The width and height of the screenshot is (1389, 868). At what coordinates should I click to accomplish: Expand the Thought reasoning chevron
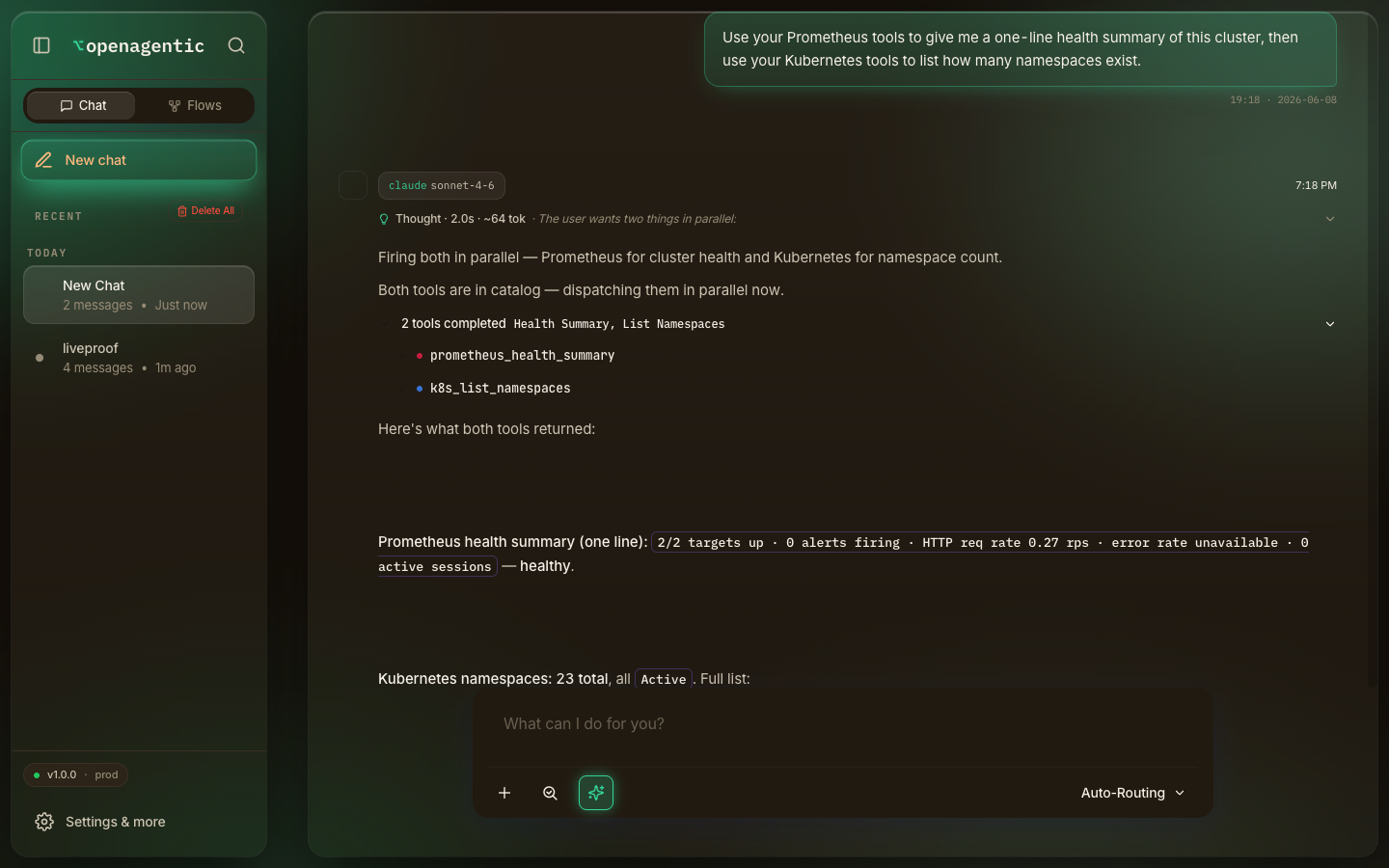pyautogui.click(x=1330, y=219)
